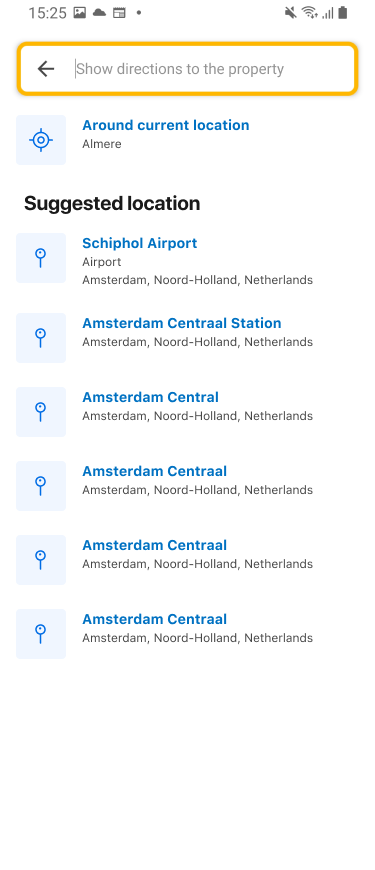Tap the battery icon in status bar
The image size is (375, 870).
[342, 12]
